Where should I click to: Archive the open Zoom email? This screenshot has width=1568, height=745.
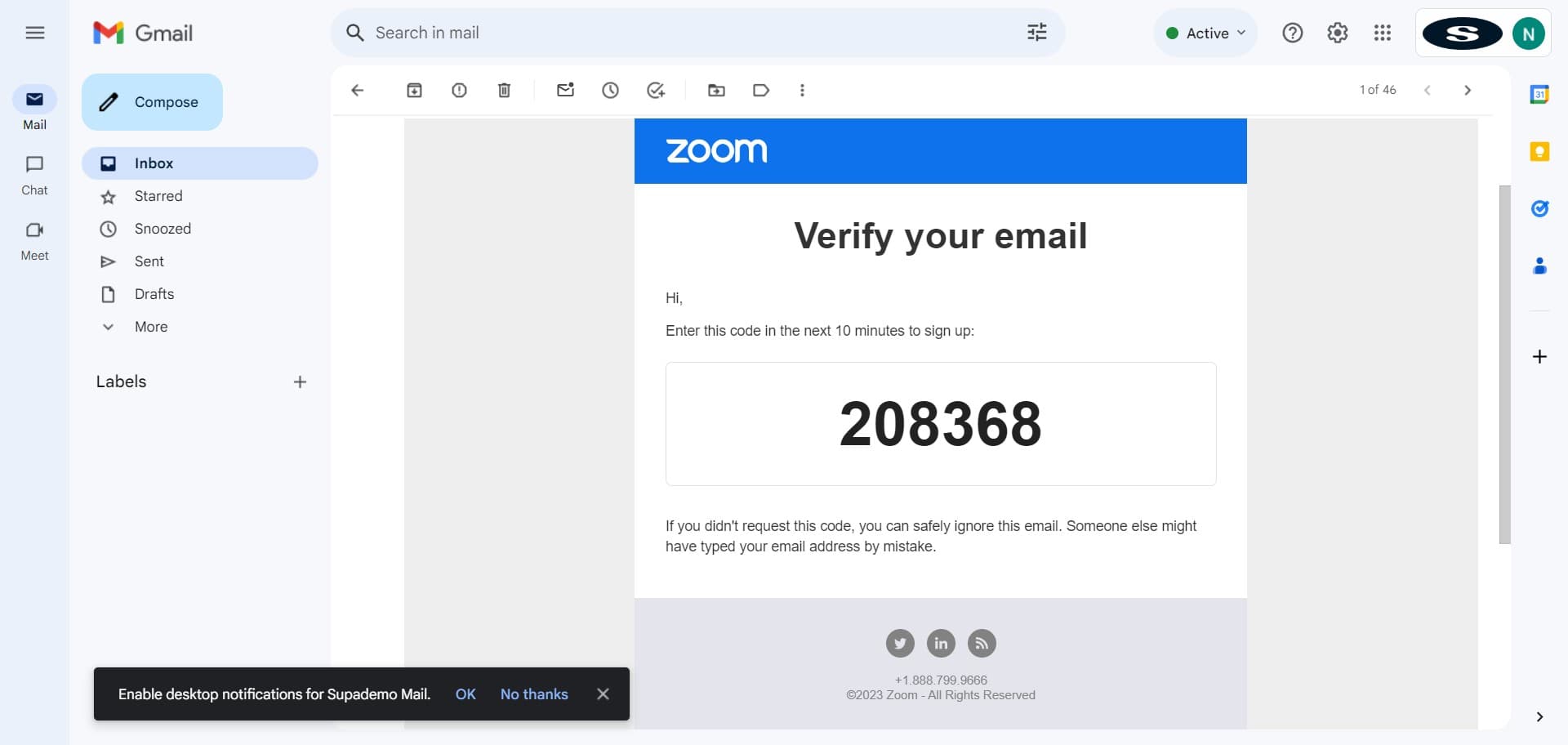tap(413, 90)
